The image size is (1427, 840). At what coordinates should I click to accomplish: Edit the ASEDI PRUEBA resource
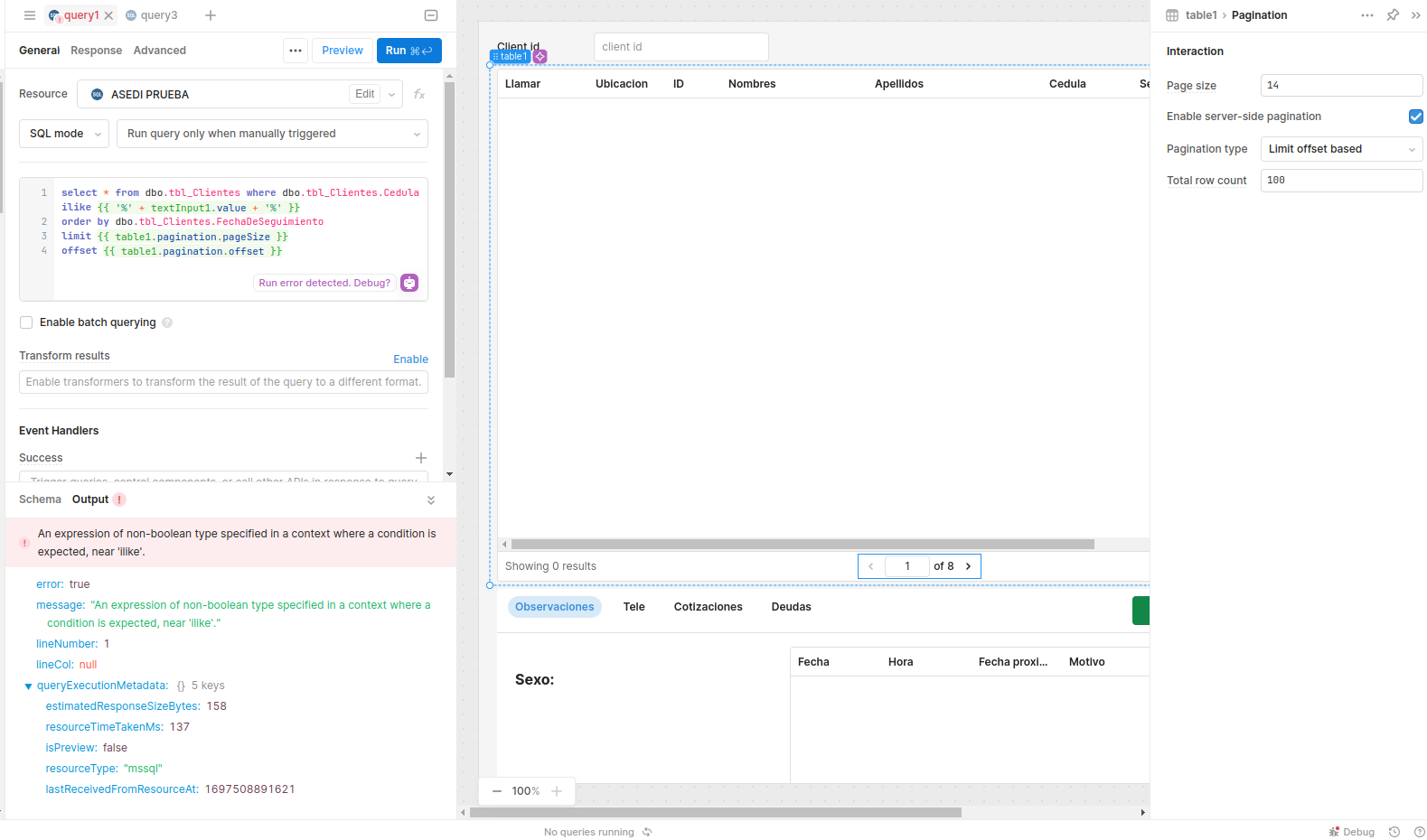pos(365,94)
